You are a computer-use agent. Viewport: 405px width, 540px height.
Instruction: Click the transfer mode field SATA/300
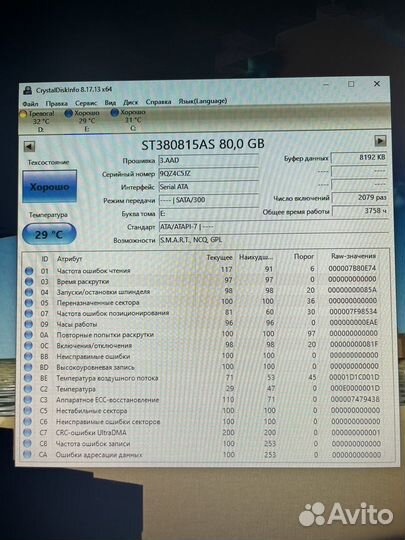pos(208,200)
